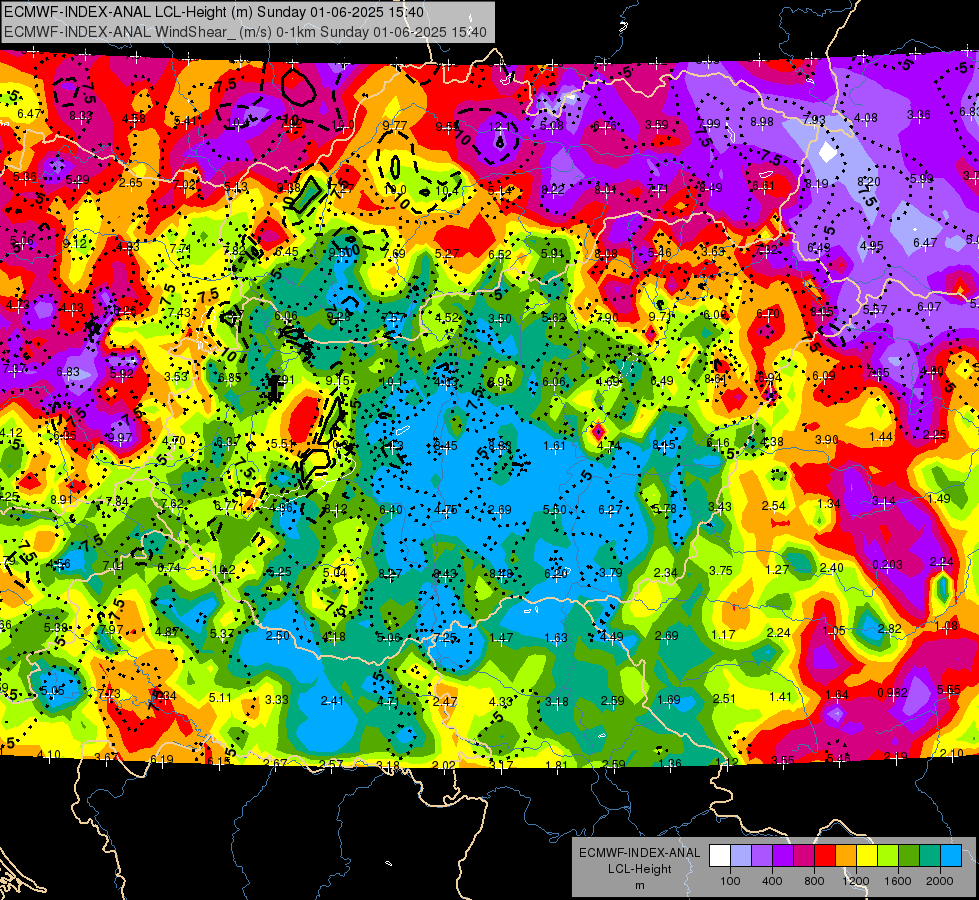Select the sky blue legend swatch
Screen dimensions: 979x900
tap(951, 856)
